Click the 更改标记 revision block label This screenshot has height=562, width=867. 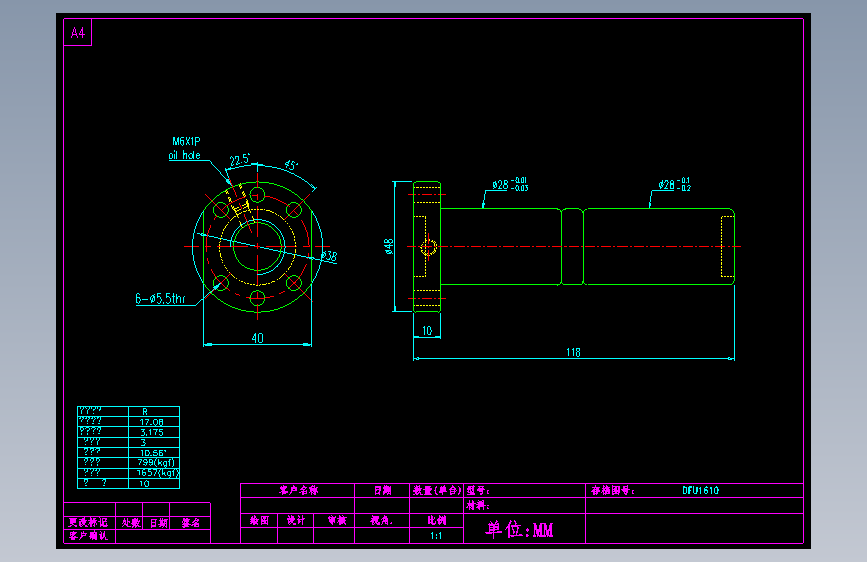click(x=88, y=523)
